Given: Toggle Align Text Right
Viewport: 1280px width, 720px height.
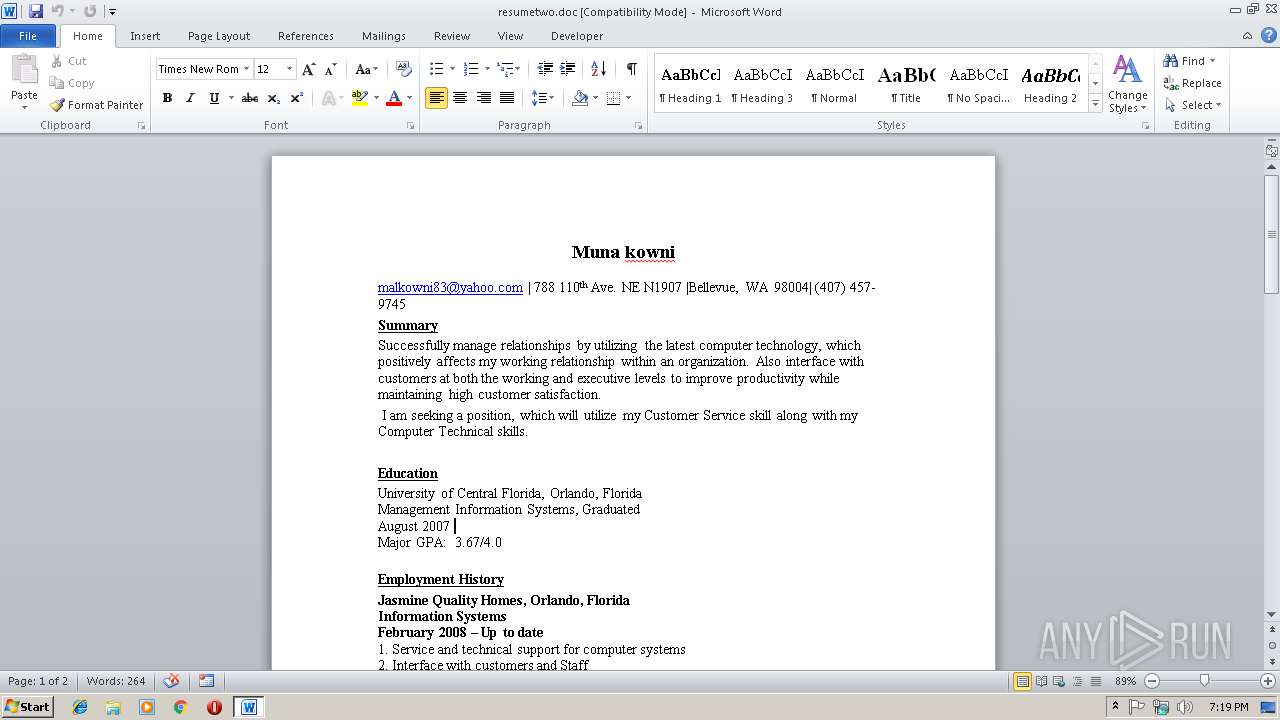Looking at the screenshot, I should (484, 98).
